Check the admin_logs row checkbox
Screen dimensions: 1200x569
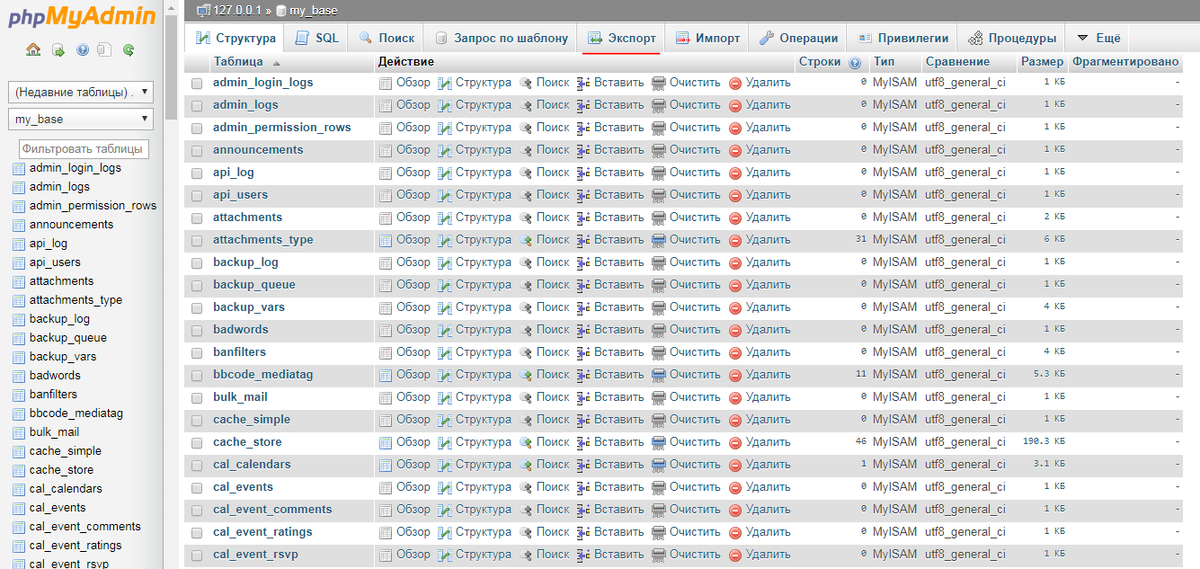196,105
